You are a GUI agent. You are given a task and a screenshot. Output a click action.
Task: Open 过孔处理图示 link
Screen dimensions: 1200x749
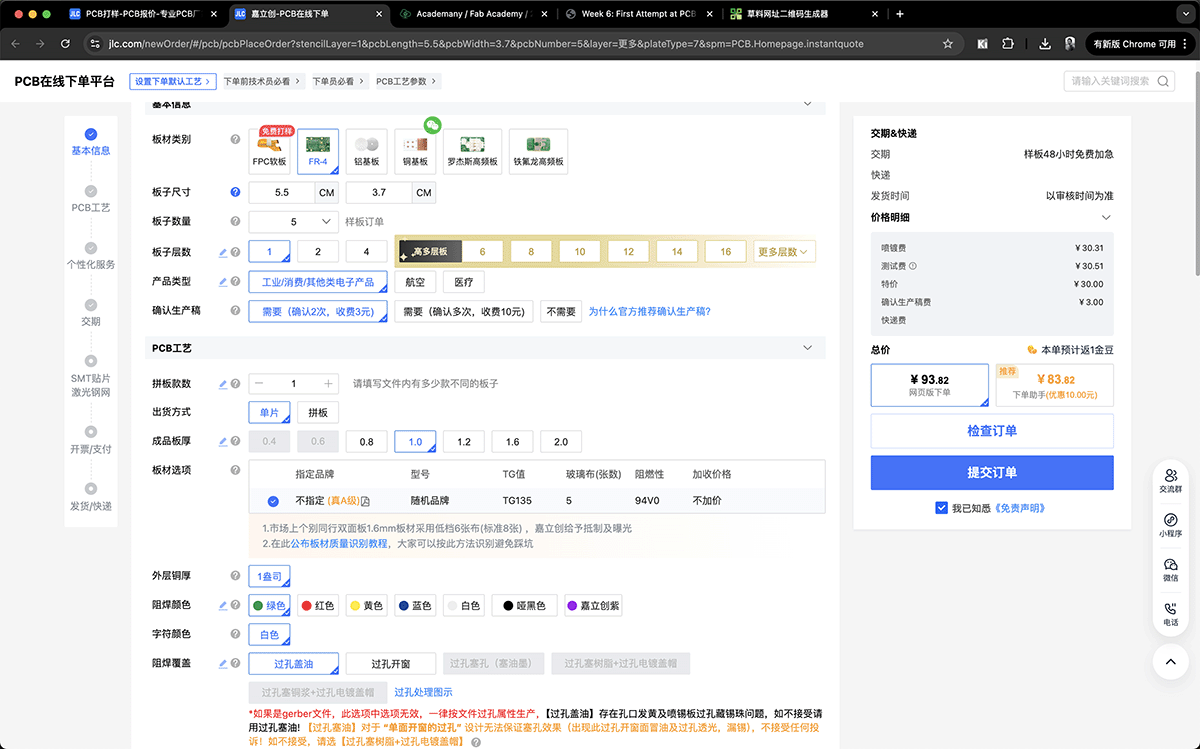point(423,692)
